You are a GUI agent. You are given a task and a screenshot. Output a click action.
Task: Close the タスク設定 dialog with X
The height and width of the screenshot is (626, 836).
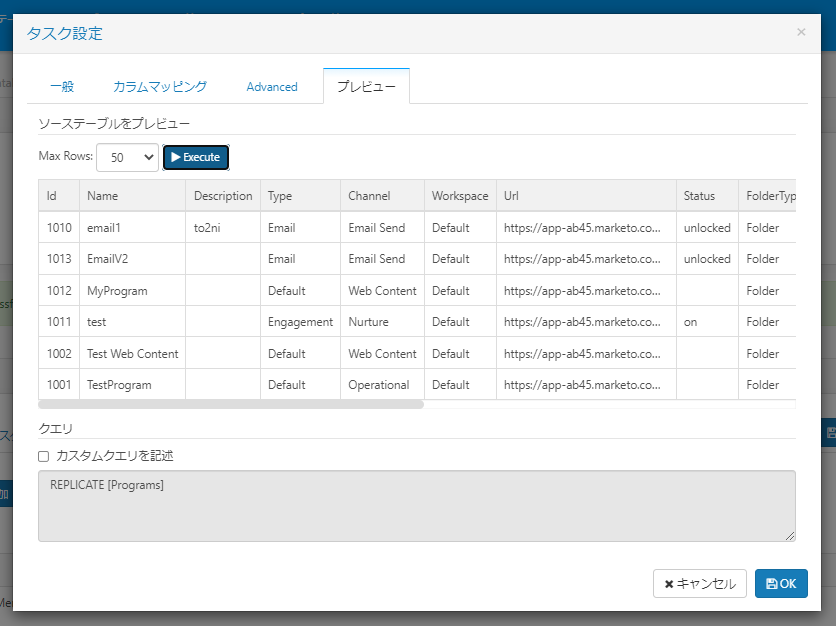point(801,32)
